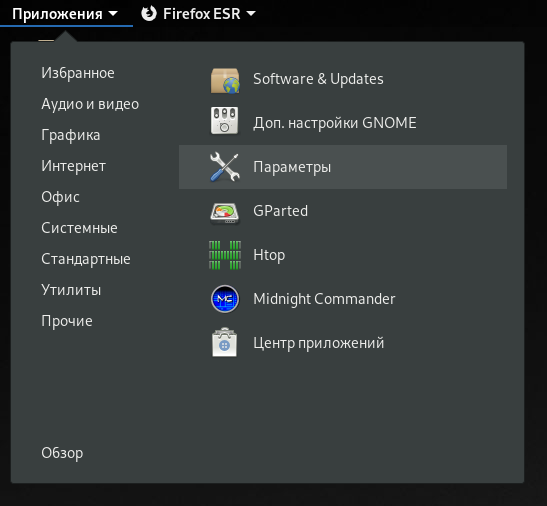The width and height of the screenshot is (547, 506).
Task: Pick the Стандартные category
Action: [x=86, y=259]
